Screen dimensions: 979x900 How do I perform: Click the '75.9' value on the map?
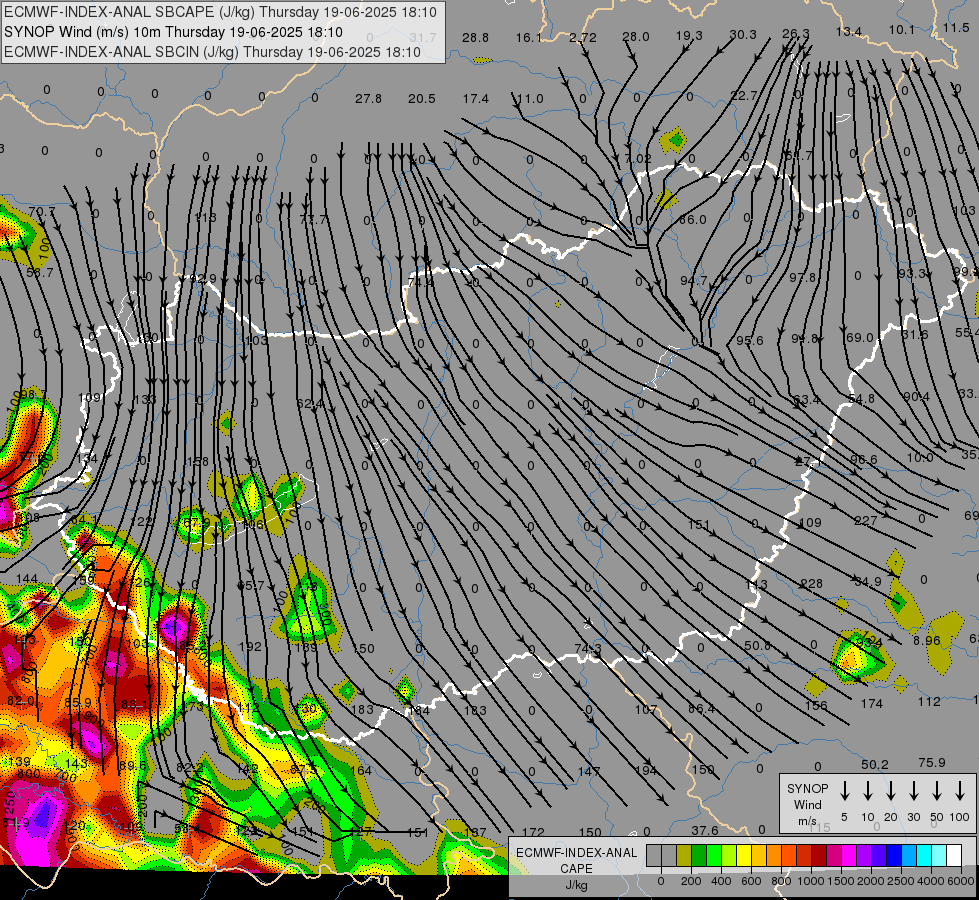tap(932, 763)
